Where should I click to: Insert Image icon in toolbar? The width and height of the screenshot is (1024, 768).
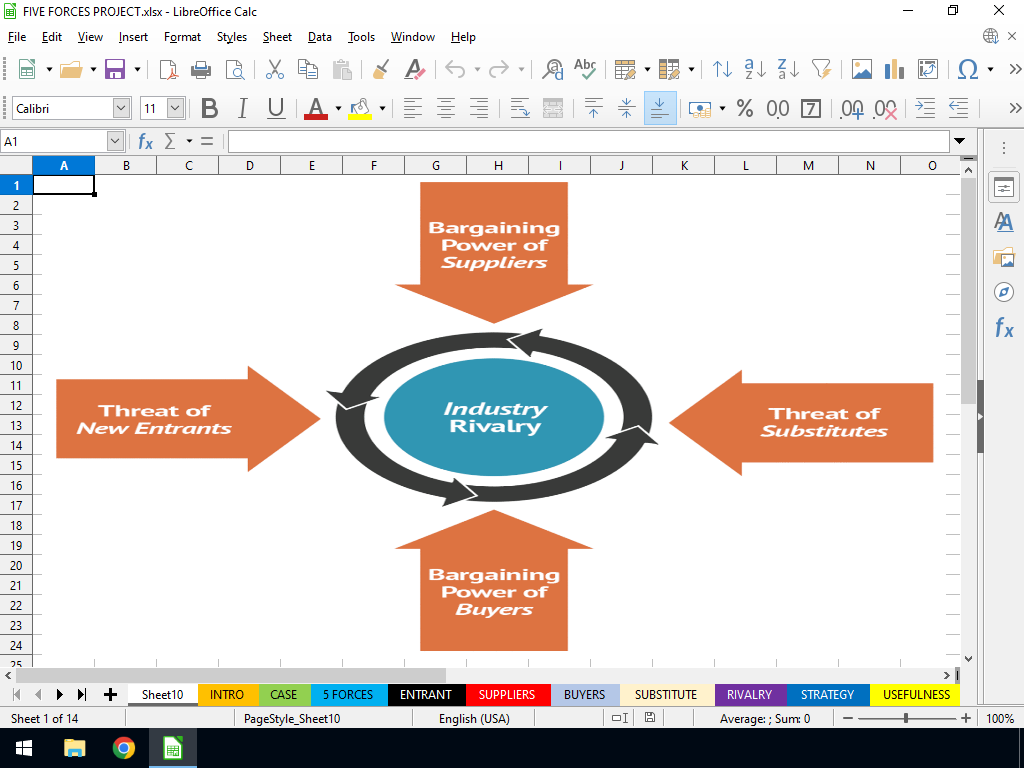click(861, 69)
